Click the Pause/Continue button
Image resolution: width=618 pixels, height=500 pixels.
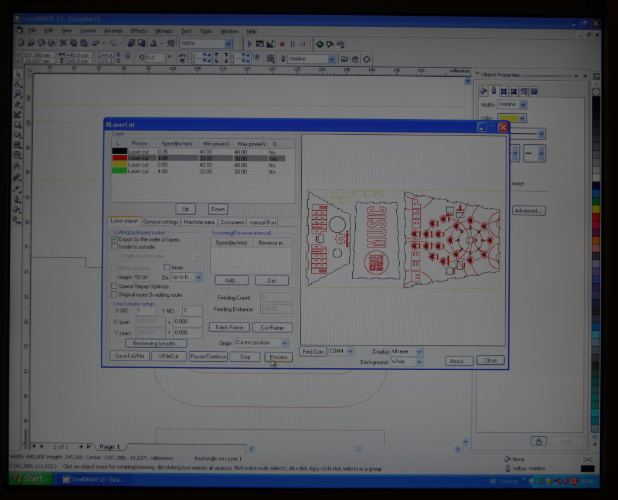208,356
